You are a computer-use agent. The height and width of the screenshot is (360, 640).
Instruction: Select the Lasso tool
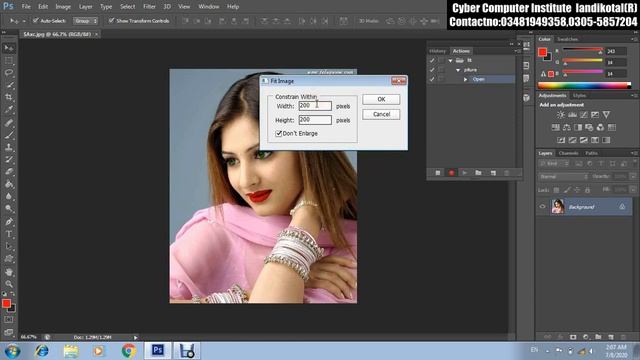[x=9, y=73]
